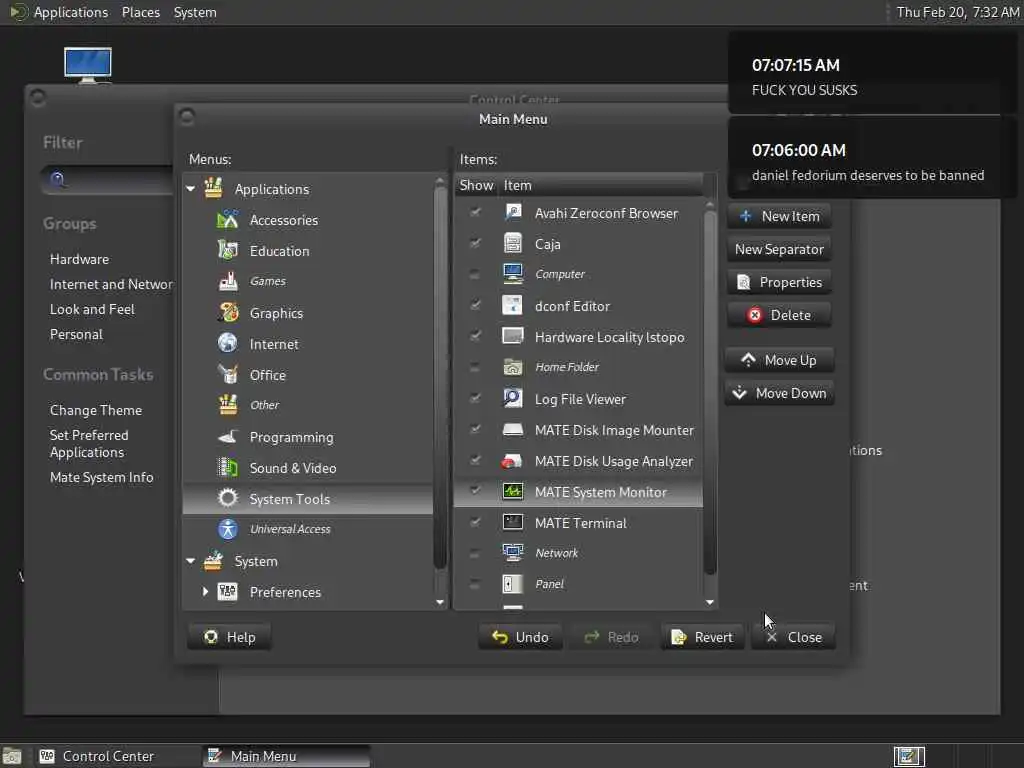This screenshot has height=768, width=1024.
Task: Select the Internet globe icon
Action: (x=227, y=344)
